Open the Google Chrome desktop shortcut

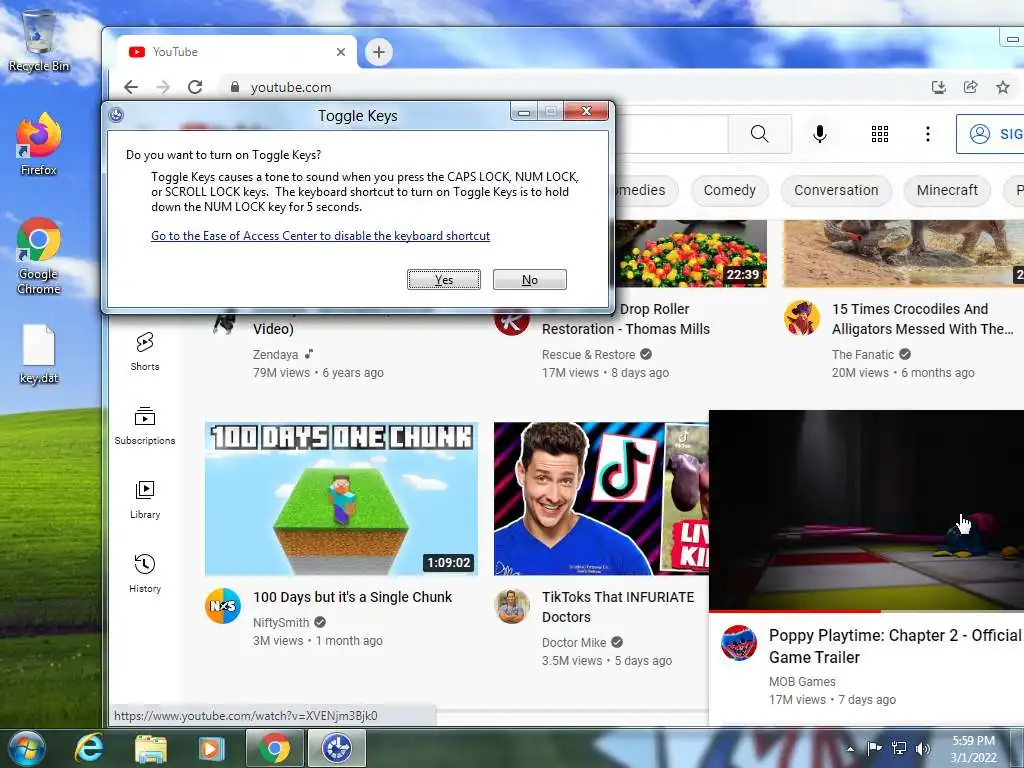coord(39,255)
